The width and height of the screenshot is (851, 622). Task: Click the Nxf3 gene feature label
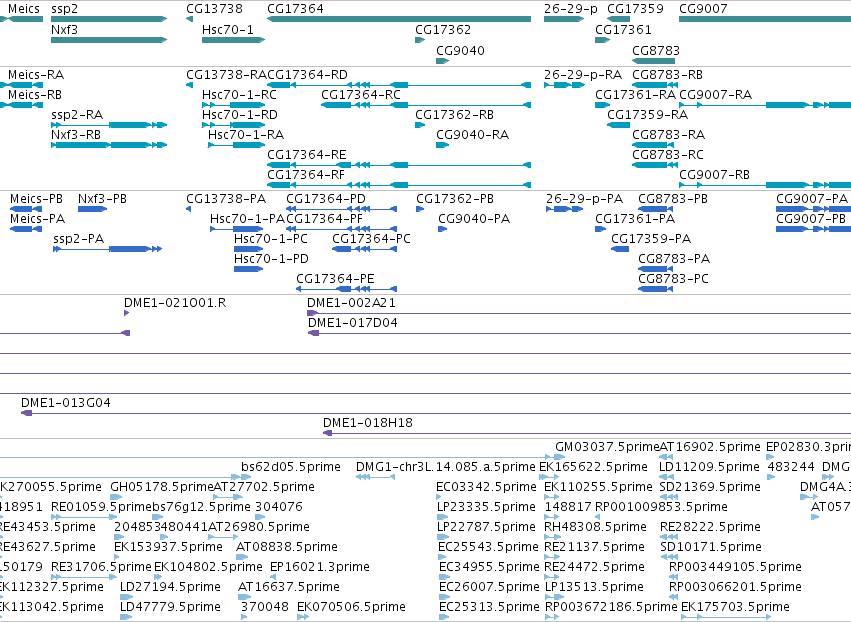[64, 29]
